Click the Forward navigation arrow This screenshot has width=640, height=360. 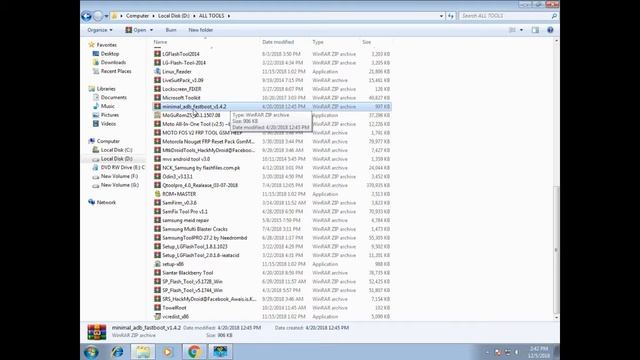point(98,16)
